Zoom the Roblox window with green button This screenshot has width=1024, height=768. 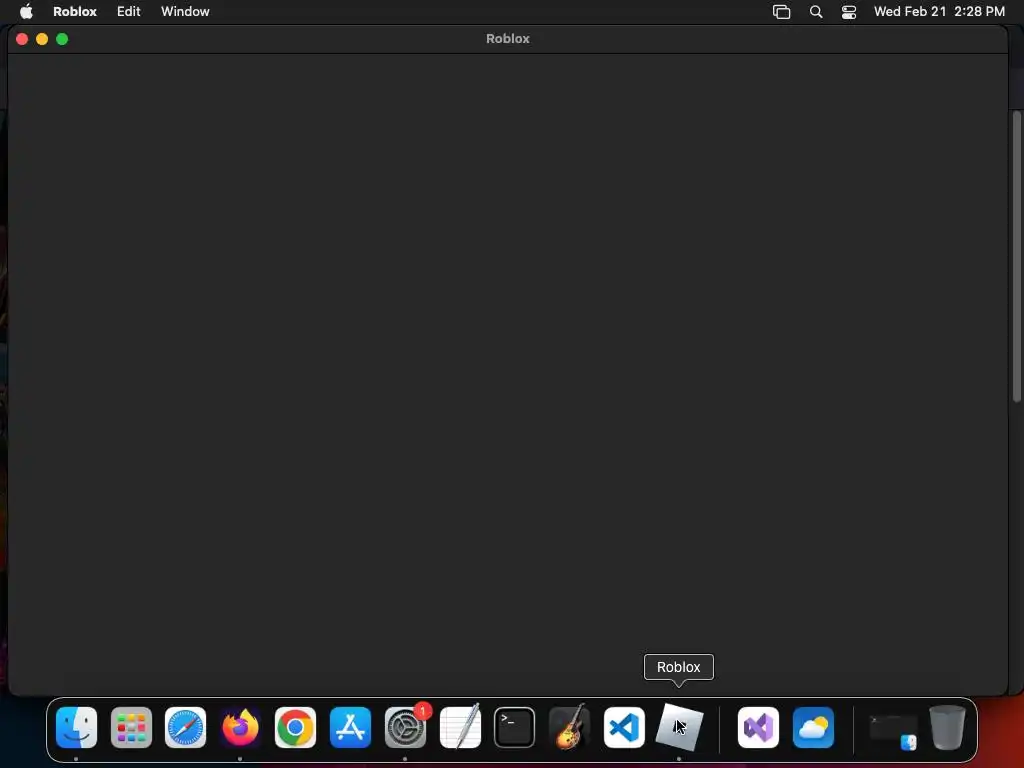[62, 39]
